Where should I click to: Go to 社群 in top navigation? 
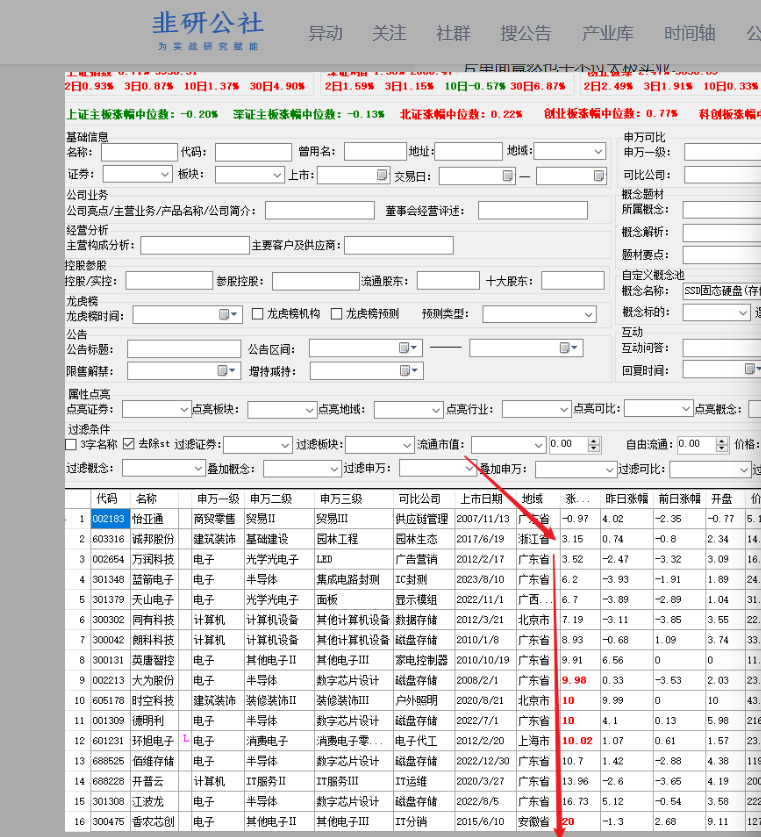point(453,34)
